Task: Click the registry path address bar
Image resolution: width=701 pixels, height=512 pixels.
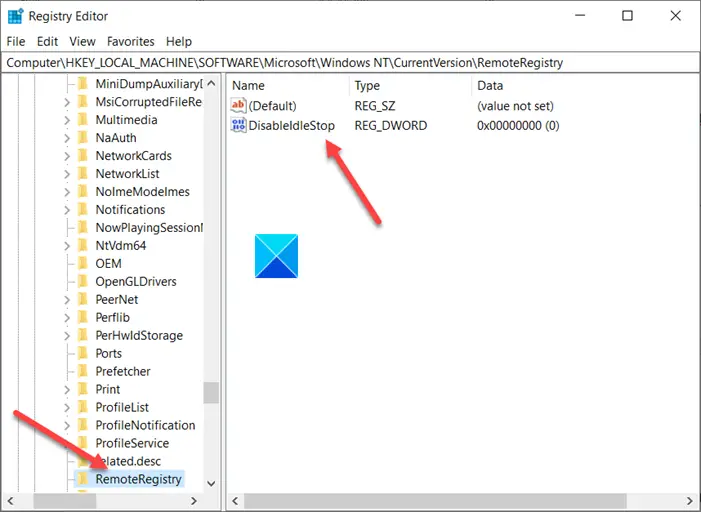Action: click(x=350, y=63)
